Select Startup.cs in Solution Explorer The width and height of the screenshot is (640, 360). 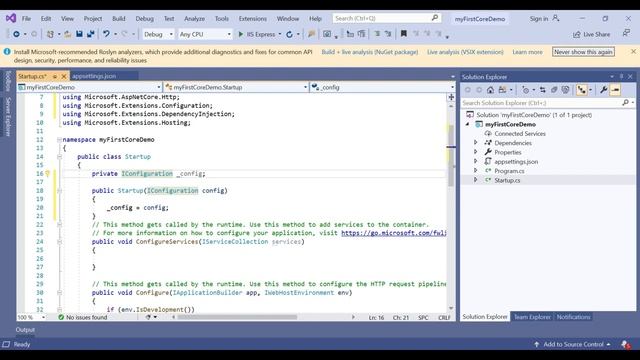pos(507,180)
